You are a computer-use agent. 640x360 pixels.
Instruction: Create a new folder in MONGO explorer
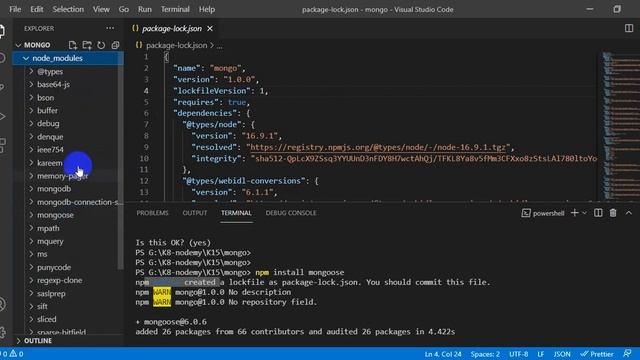point(87,45)
